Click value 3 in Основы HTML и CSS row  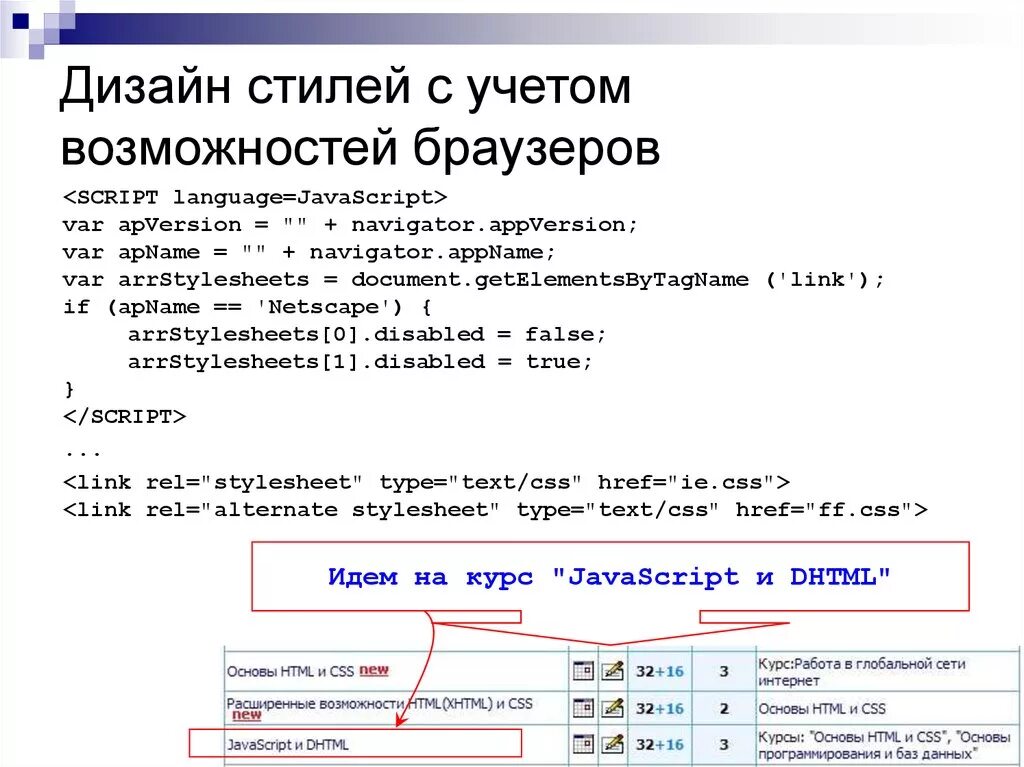pos(724,672)
